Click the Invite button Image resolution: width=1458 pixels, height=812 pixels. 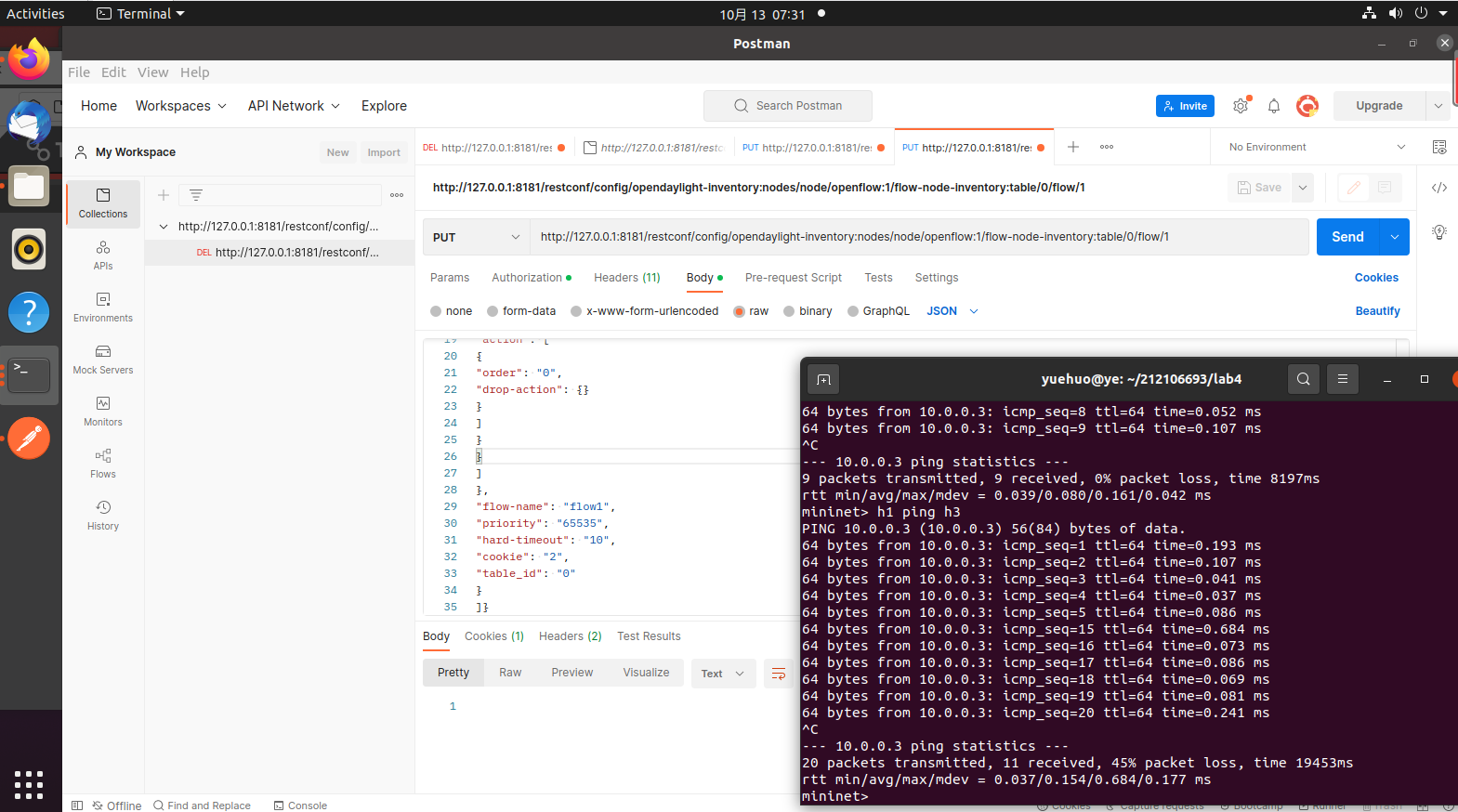click(1185, 106)
